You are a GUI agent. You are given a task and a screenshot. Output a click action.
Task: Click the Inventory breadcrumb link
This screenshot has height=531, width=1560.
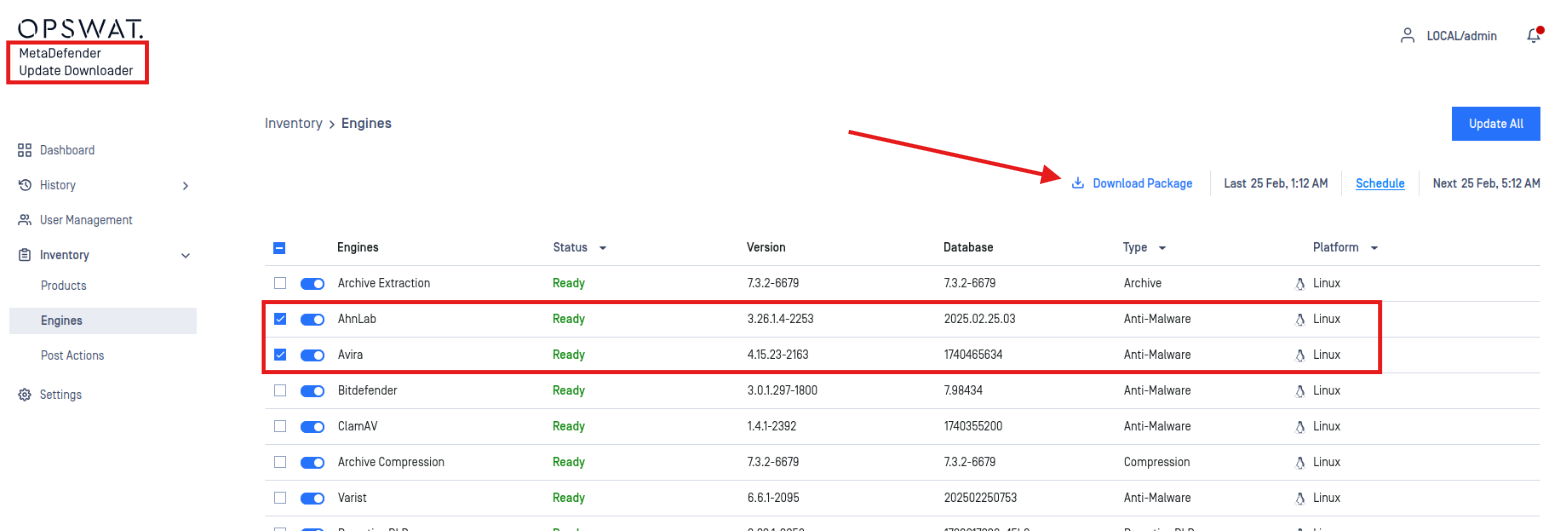coord(293,124)
